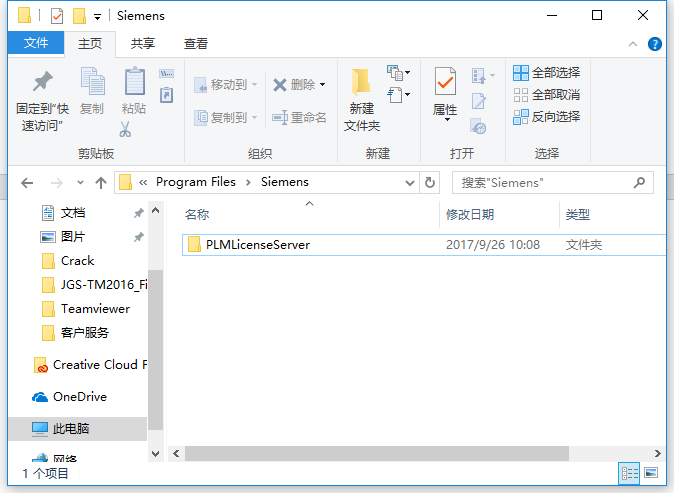Go up one folder level
Screen dimensions: 674x493
[x=101, y=183]
